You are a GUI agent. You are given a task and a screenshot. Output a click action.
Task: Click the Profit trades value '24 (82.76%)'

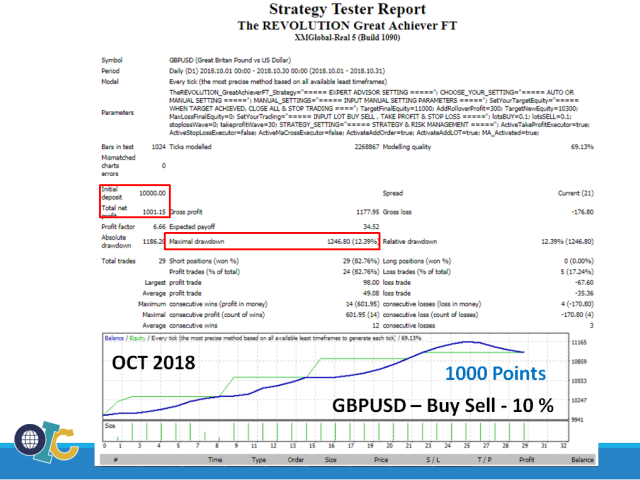tap(361, 272)
